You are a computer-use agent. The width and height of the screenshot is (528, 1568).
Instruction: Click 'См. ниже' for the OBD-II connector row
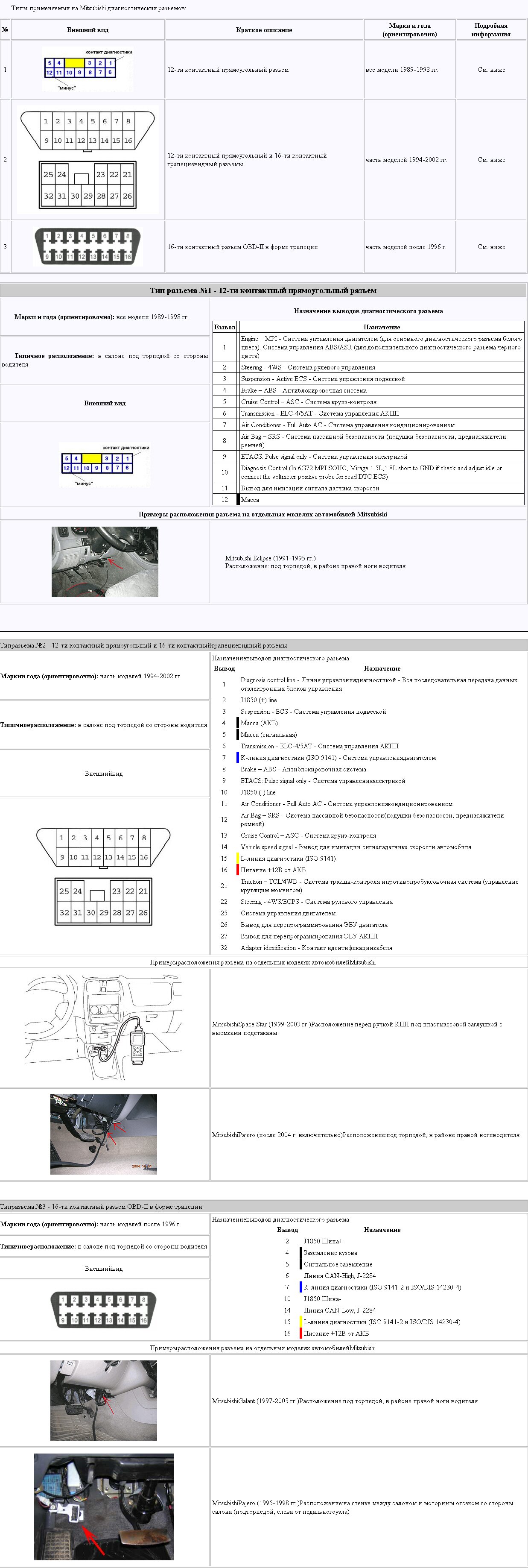pos(491,246)
